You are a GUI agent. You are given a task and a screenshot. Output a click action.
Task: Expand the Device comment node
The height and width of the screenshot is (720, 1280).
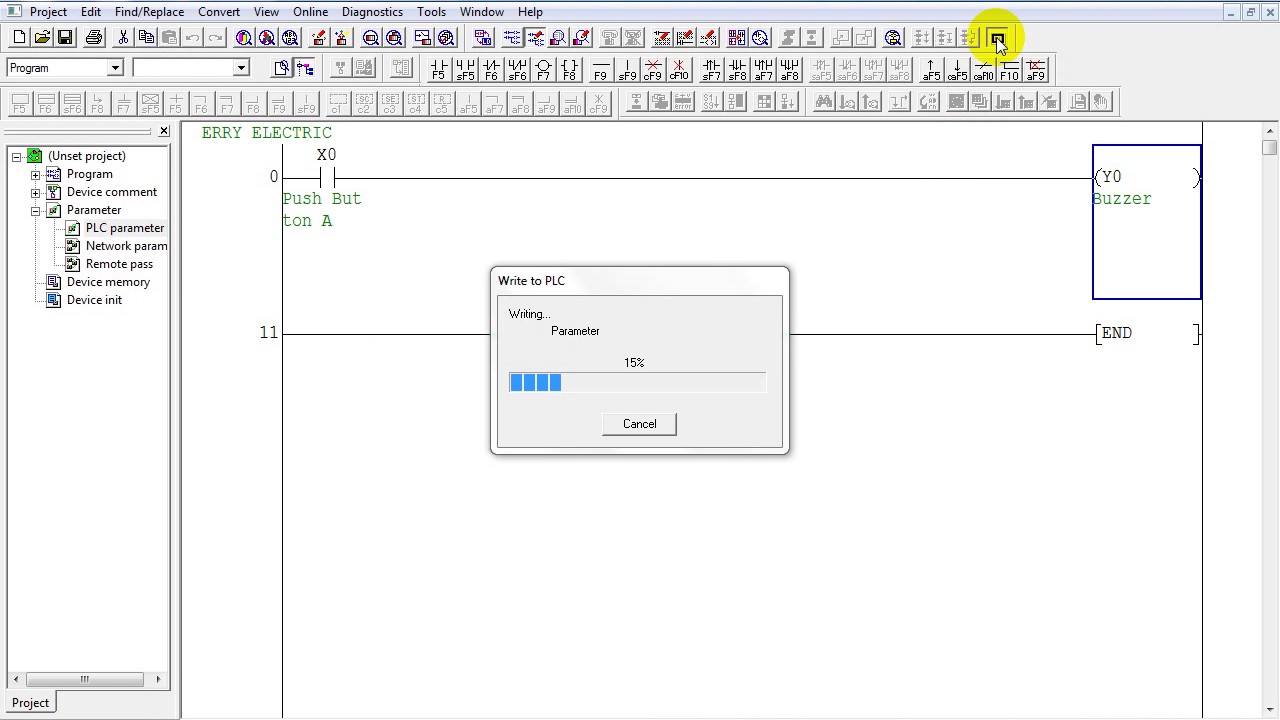(x=36, y=192)
